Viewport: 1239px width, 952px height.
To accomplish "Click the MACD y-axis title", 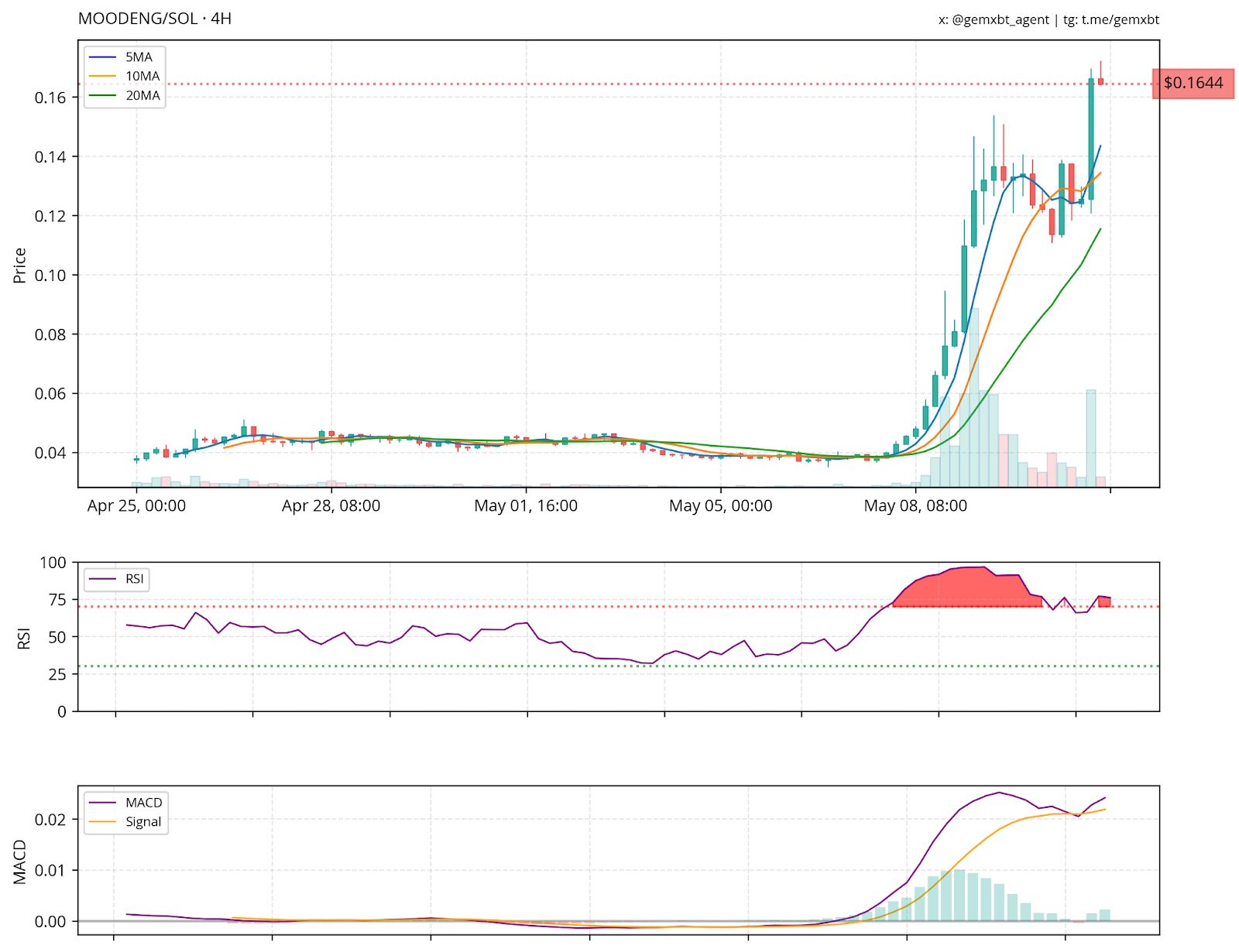I will (x=20, y=861).
